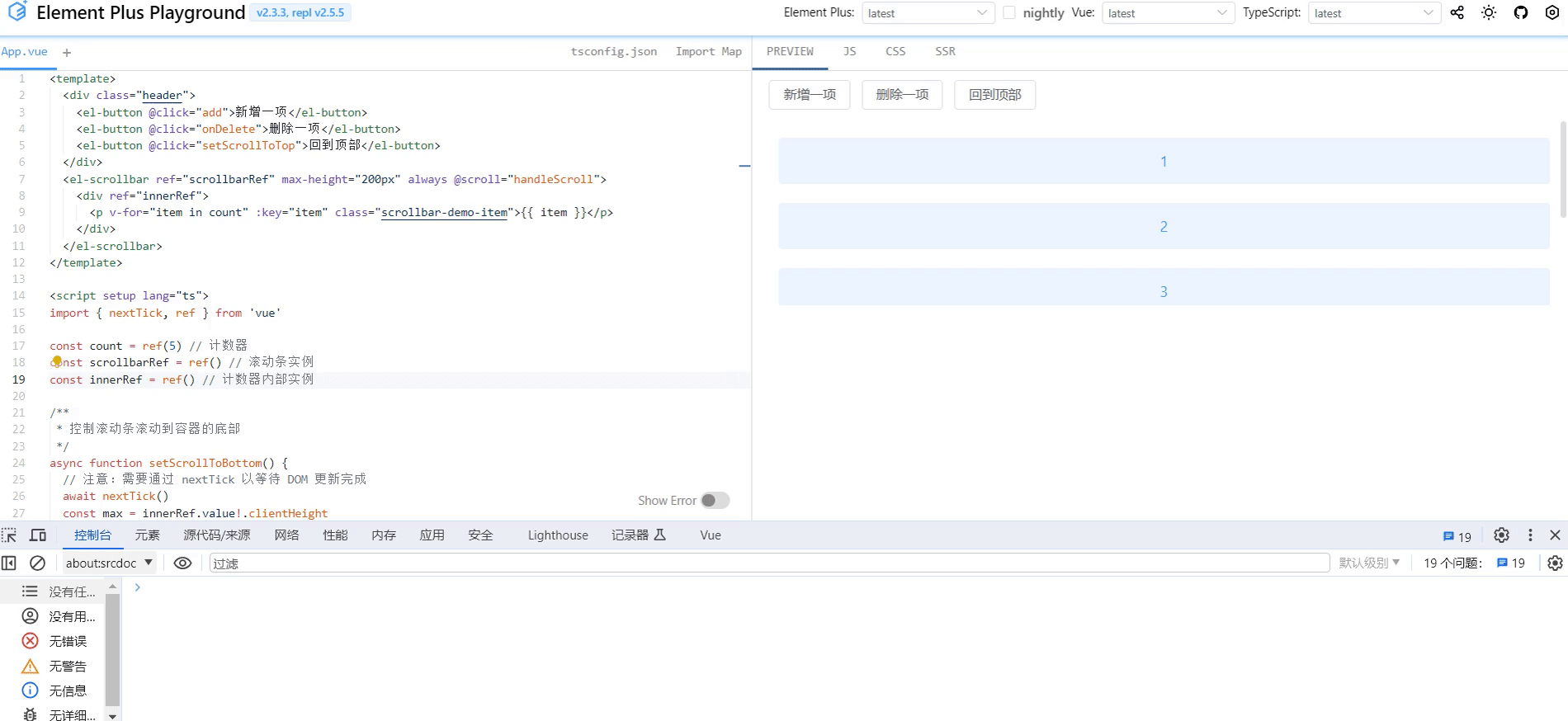Image resolution: width=1568 pixels, height=721 pixels.
Task: Select the 记录器 DevTools tab
Action: (x=639, y=535)
